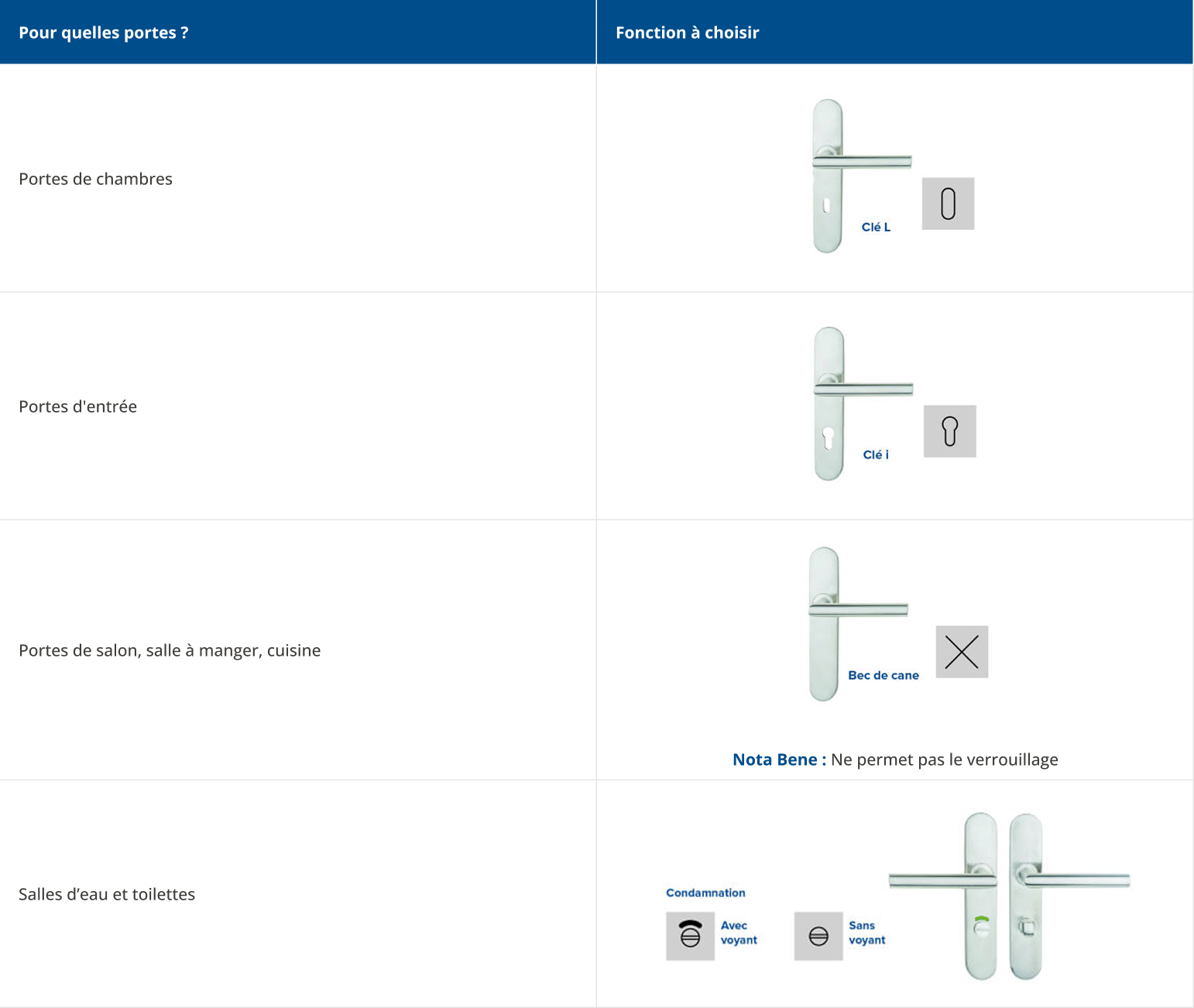Click the Avec voyant condamnation icon

click(690, 936)
